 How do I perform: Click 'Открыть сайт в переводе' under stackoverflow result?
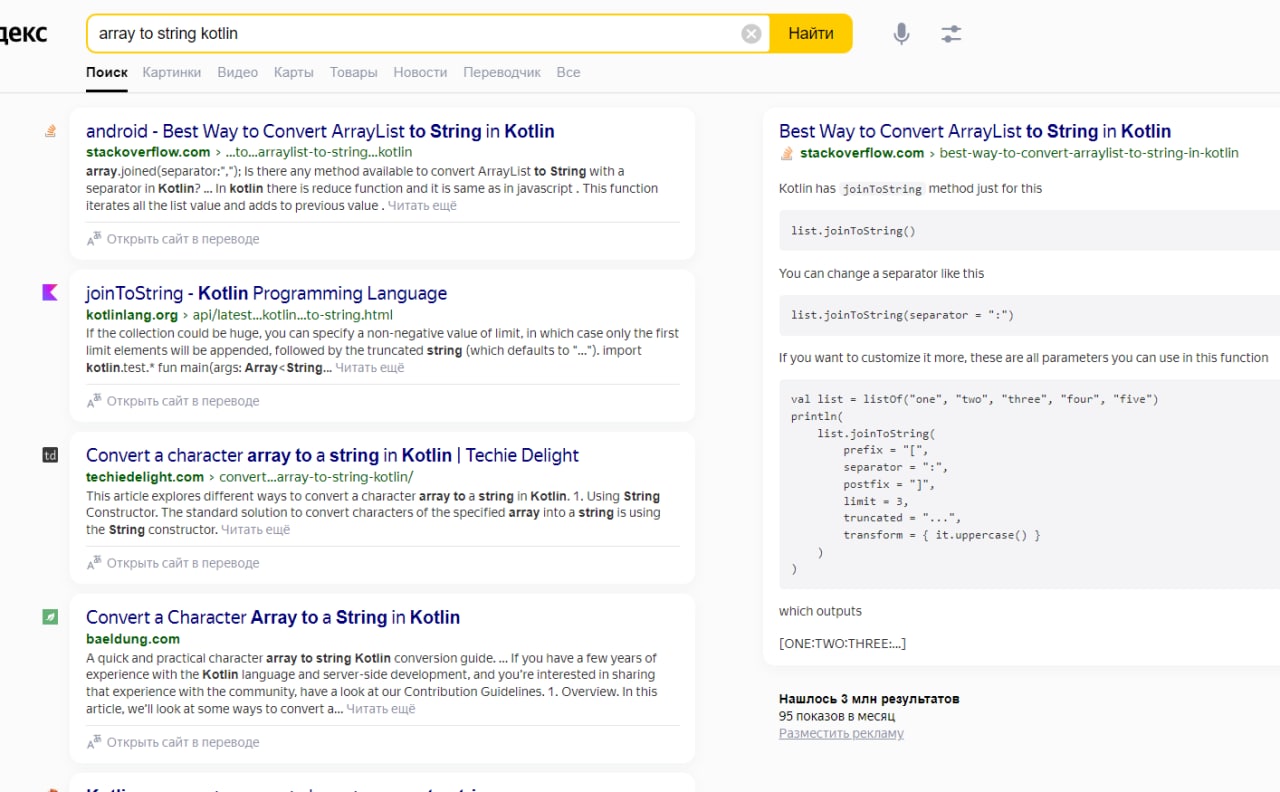(x=183, y=239)
